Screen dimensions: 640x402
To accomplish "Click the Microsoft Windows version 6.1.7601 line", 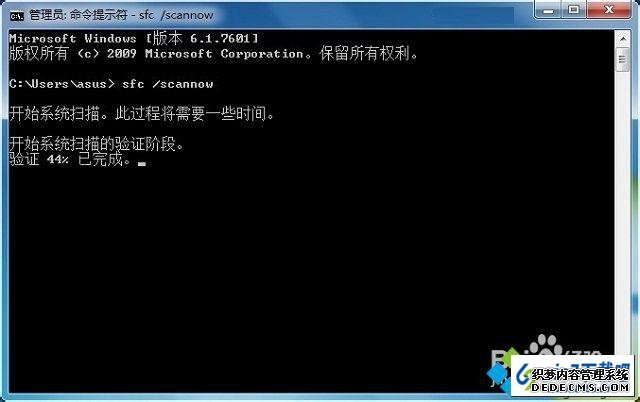I will [133, 38].
